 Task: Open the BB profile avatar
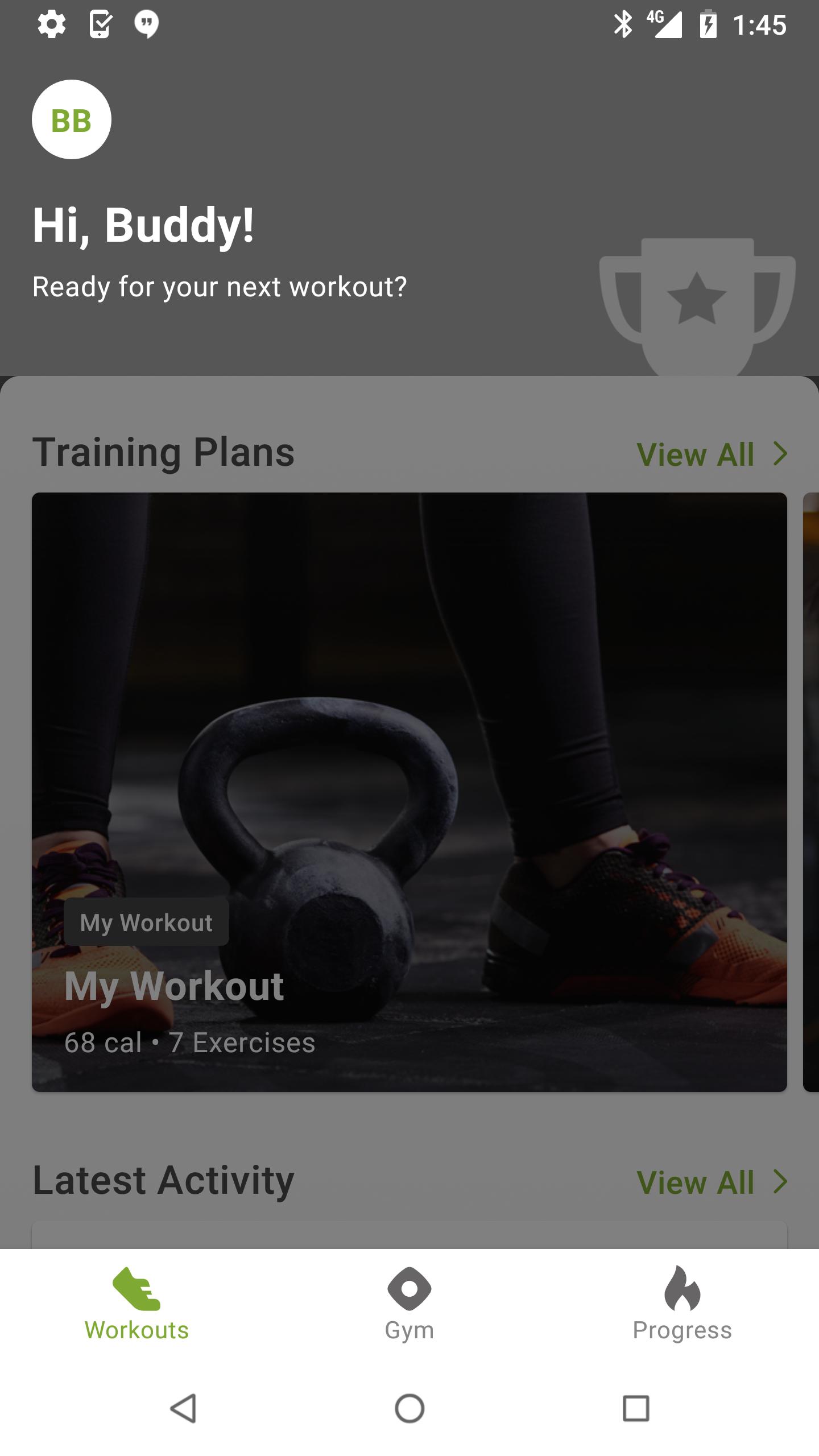pos(71,119)
